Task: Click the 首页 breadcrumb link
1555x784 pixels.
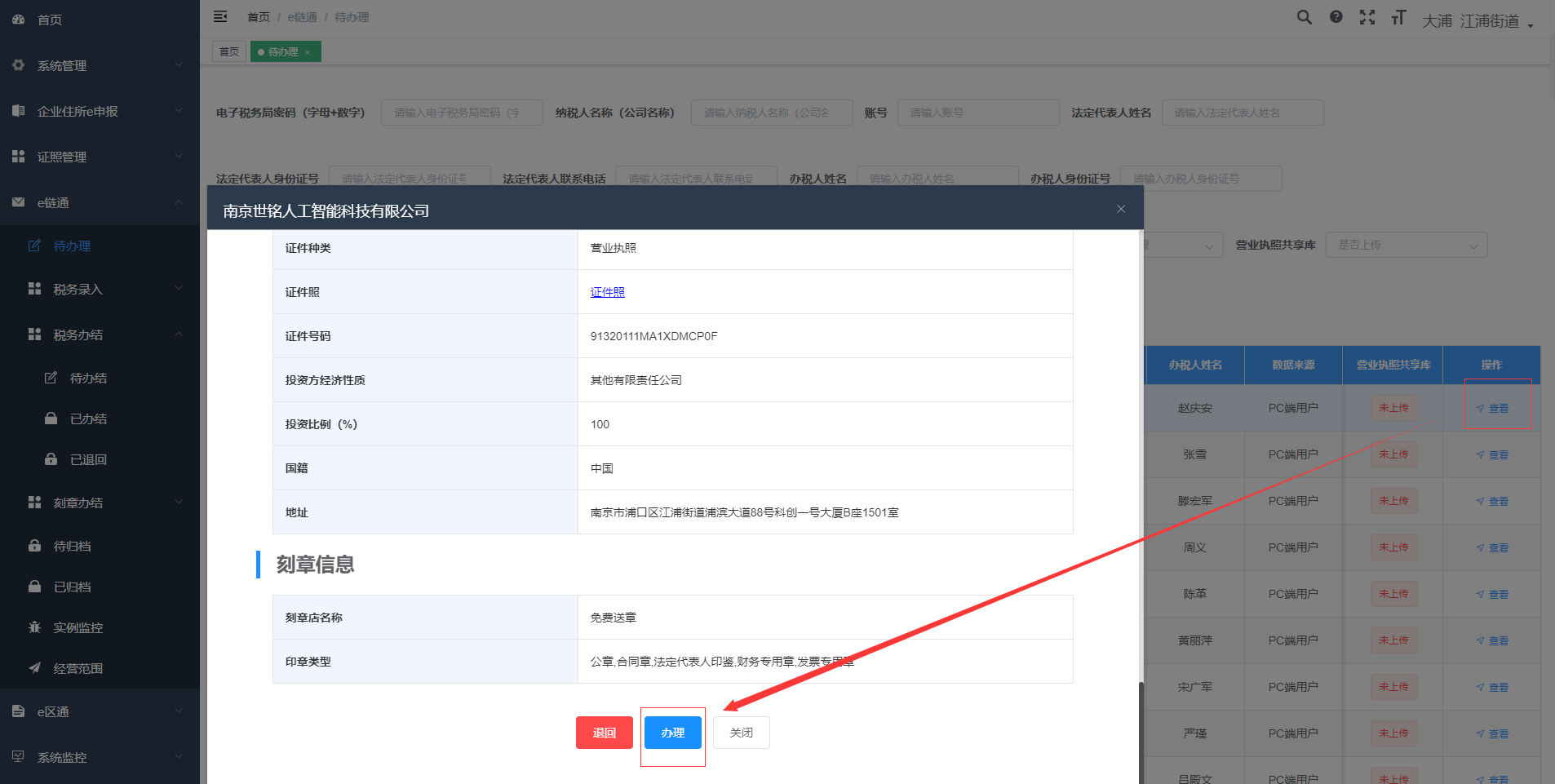Action: coord(259,17)
